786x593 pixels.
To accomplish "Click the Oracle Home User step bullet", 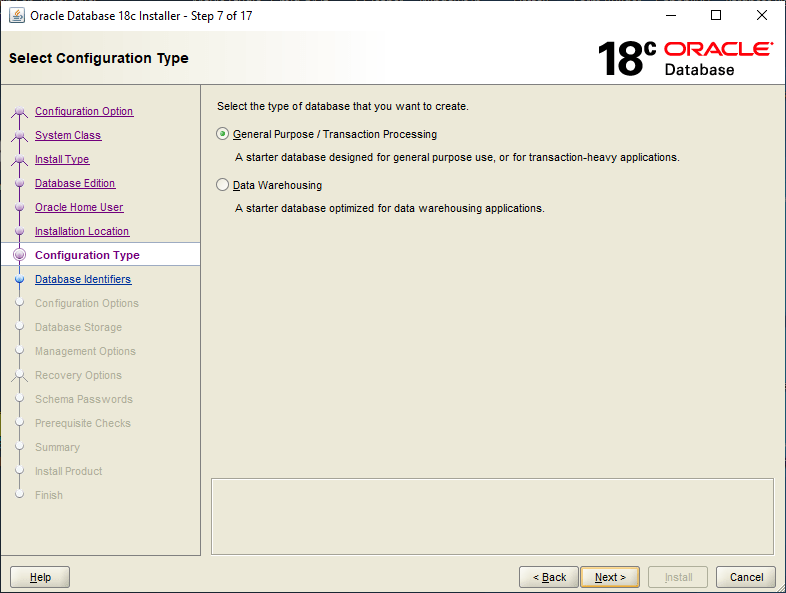I will [20, 207].
